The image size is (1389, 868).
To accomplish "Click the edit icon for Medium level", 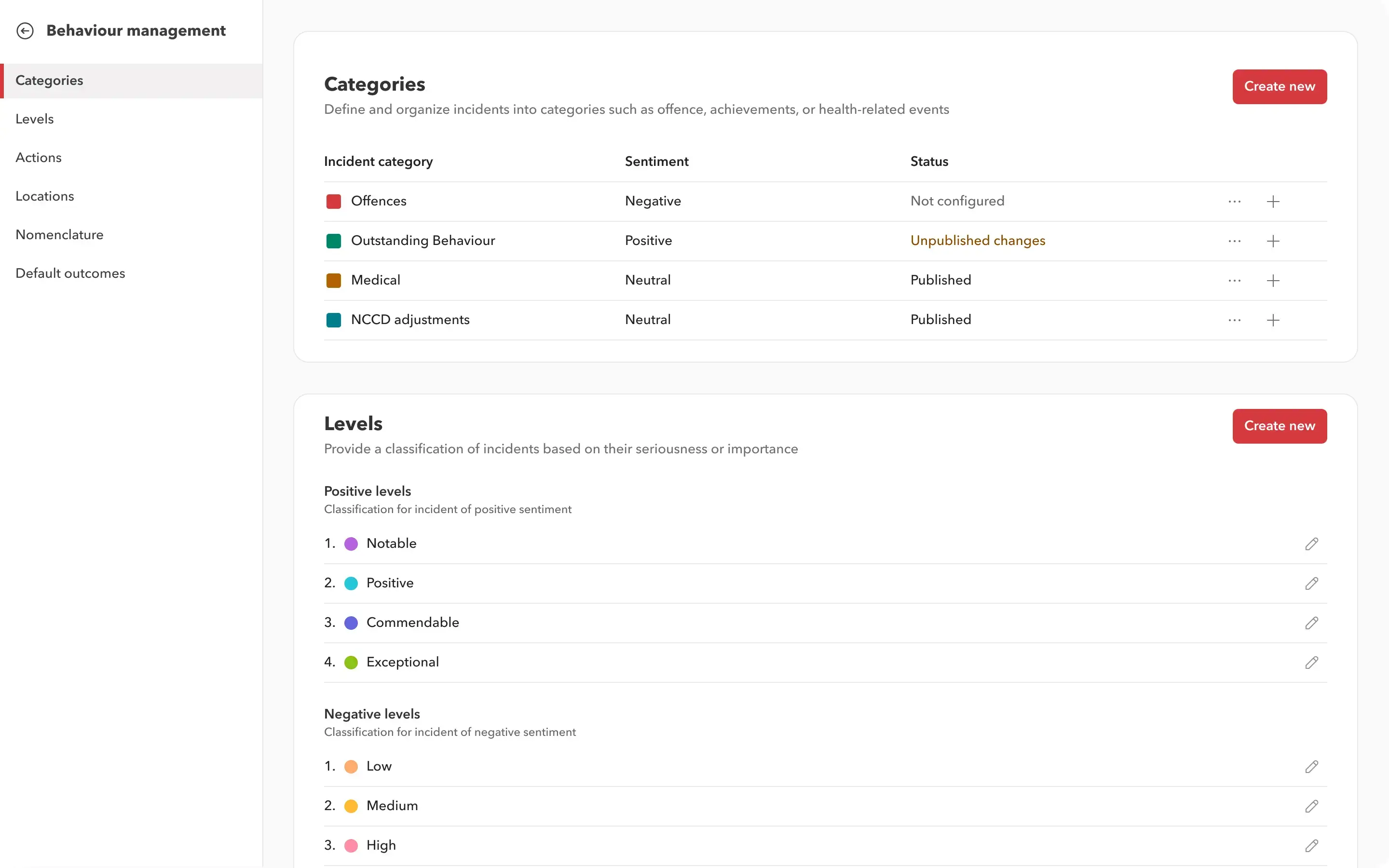I will click(x=1311, y=806).
